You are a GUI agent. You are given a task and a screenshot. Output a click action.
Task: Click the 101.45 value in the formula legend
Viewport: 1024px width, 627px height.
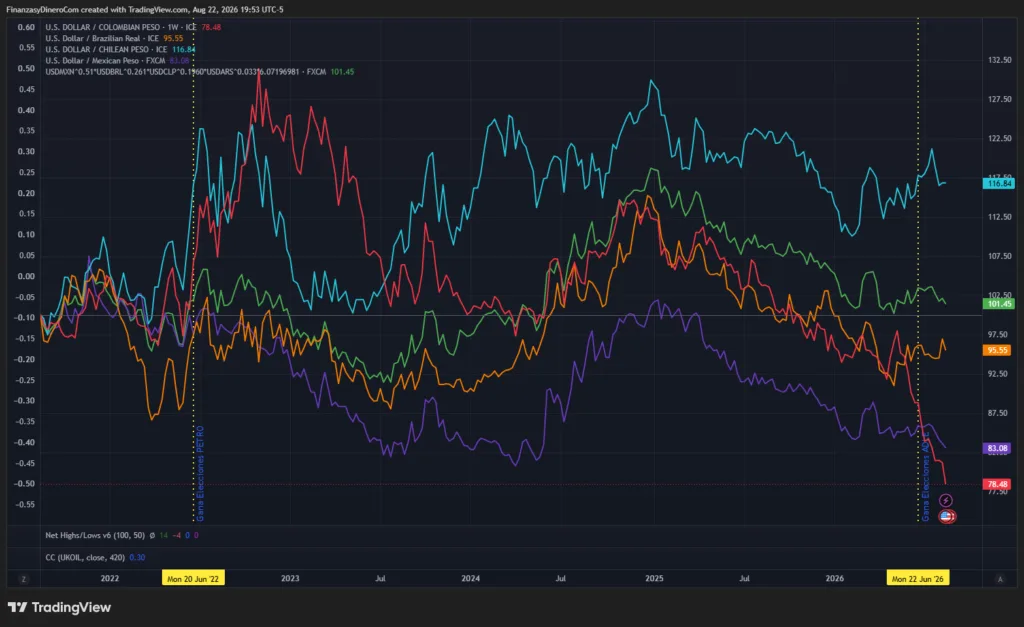[342, 72]
